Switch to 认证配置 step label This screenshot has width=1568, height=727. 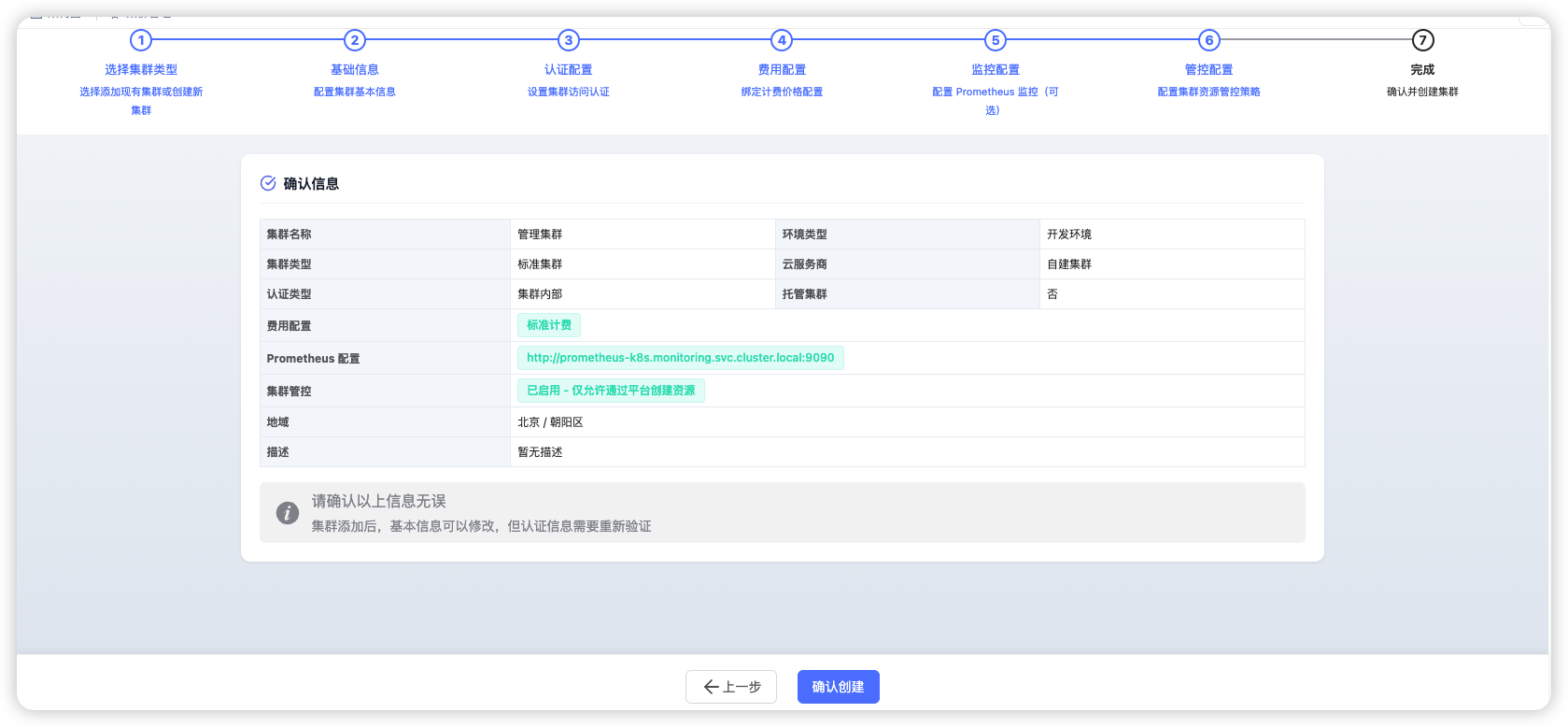(569, 70)
